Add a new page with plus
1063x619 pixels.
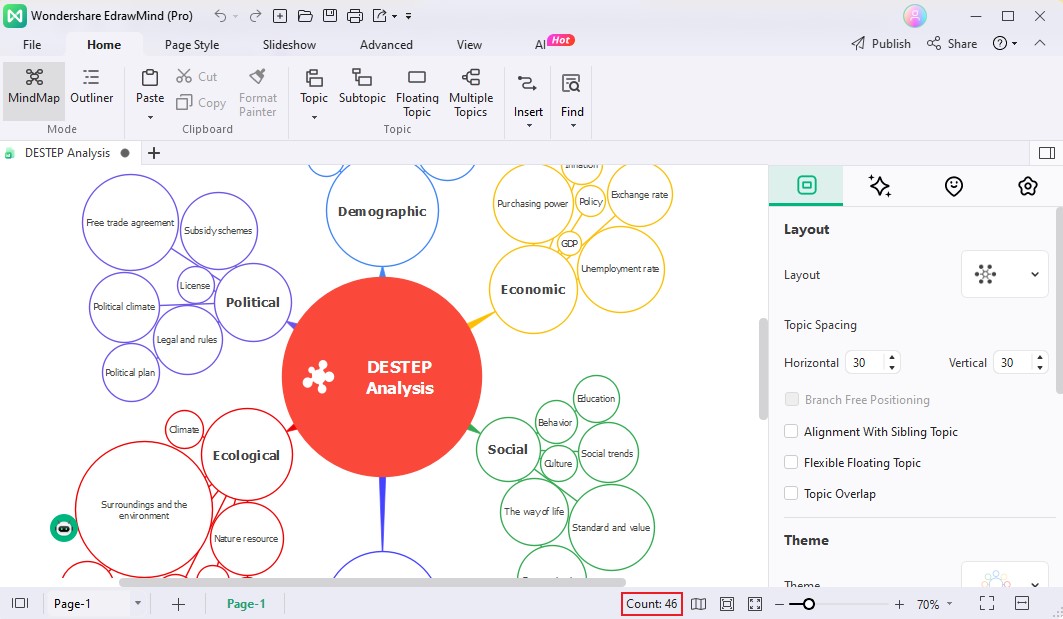[x=178, y=604]
